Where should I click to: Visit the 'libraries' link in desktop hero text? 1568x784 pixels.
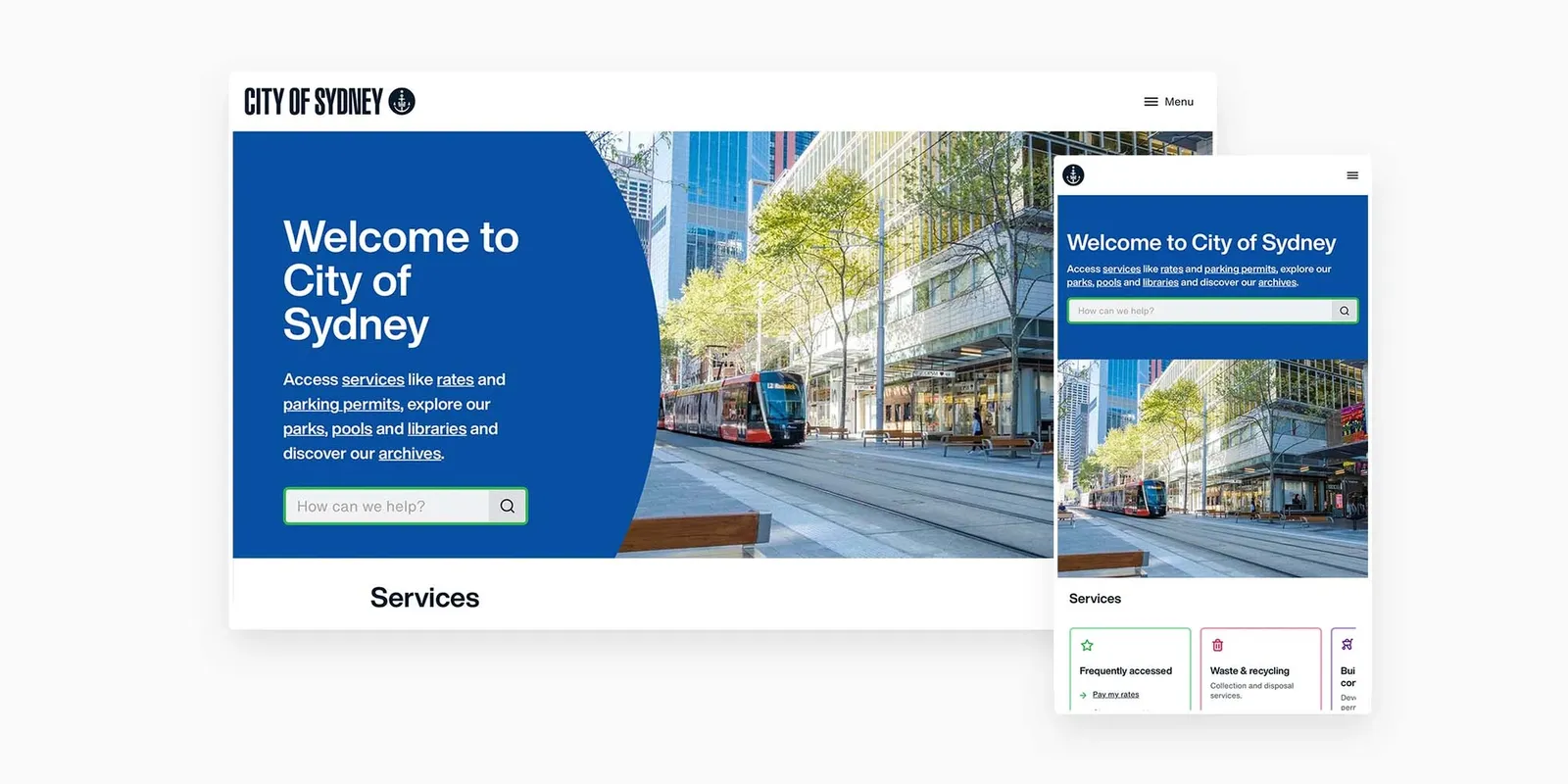coord(437,428)
